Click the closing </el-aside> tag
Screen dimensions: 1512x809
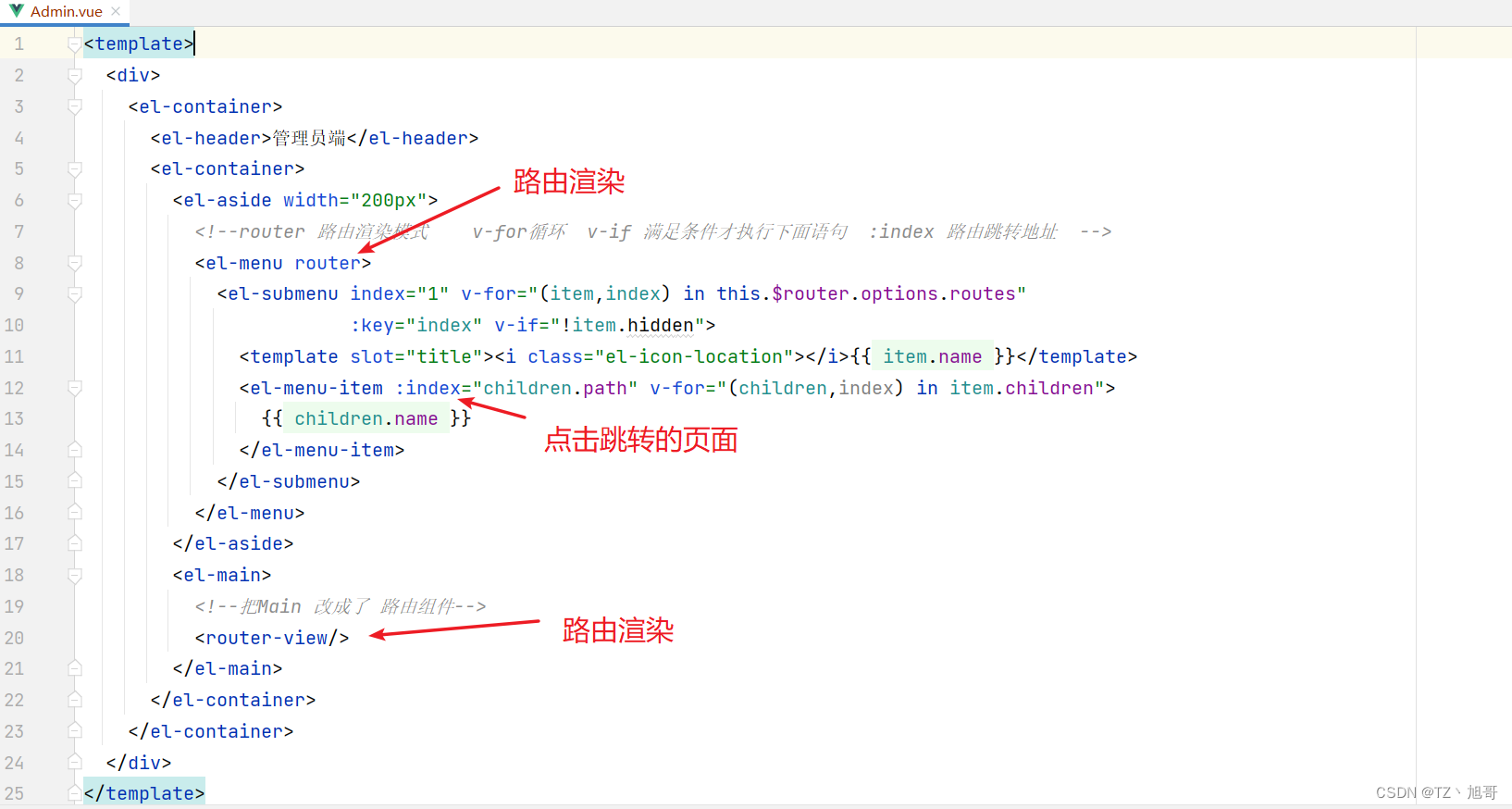point(233,543)
